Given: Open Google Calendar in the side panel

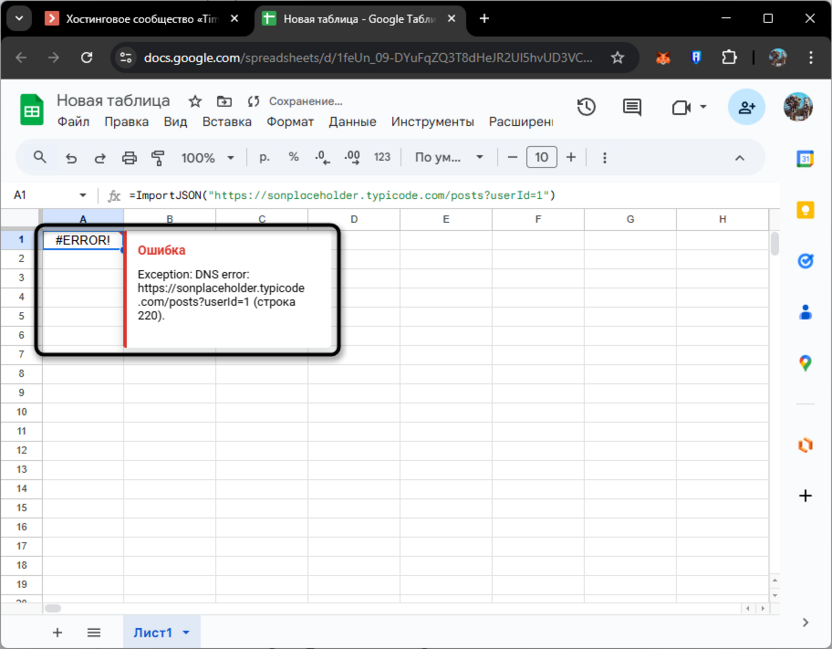Looking at the screenshot, I should tap(805, 160).
